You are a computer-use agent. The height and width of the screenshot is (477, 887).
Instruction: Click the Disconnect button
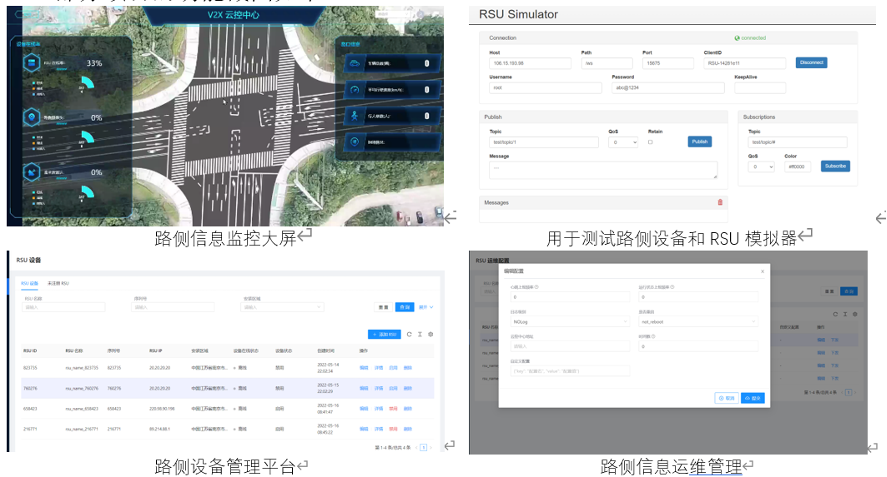tap(811, 62)
